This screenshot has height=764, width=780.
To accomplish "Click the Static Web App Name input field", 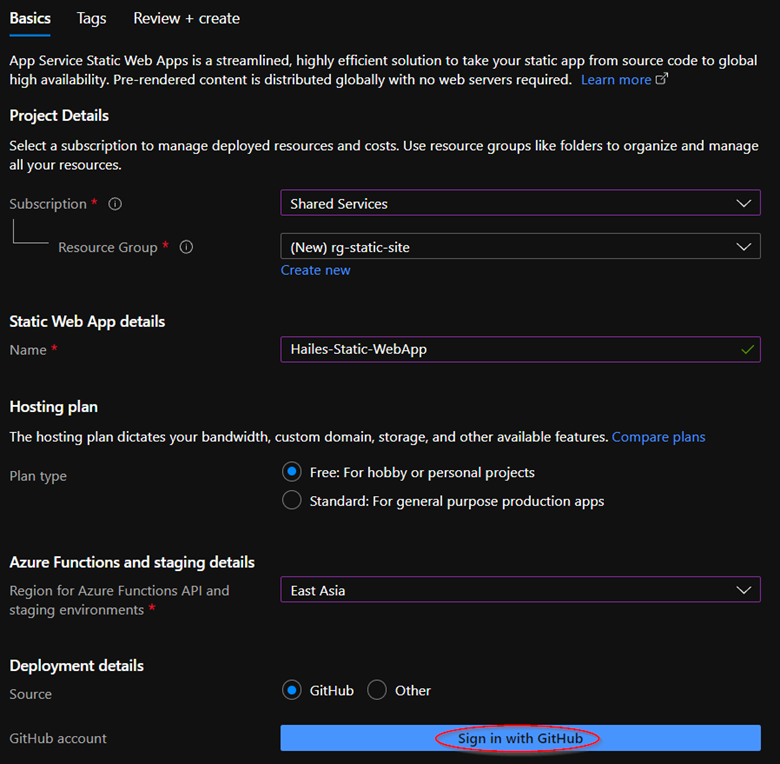I will click(x=510, y=349).
